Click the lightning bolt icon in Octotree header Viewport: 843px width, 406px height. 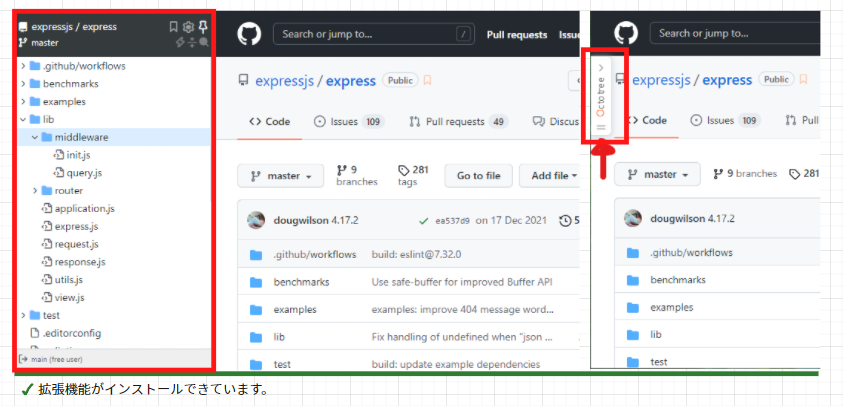pyautogui.click(x=181, y=42)
